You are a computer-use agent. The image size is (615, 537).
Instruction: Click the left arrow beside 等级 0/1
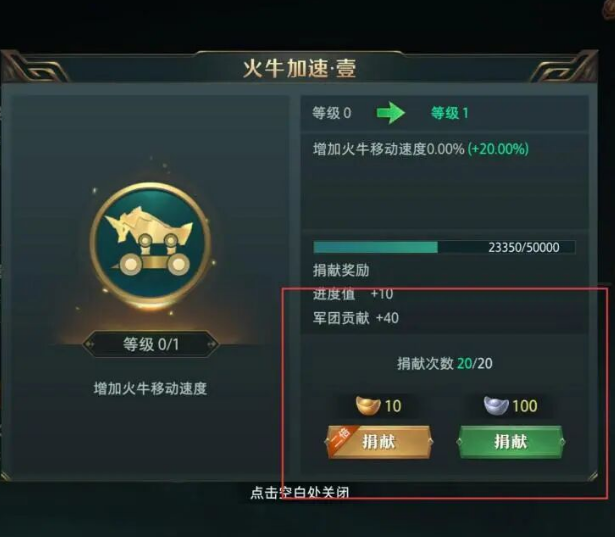click(x=90, y=344)
